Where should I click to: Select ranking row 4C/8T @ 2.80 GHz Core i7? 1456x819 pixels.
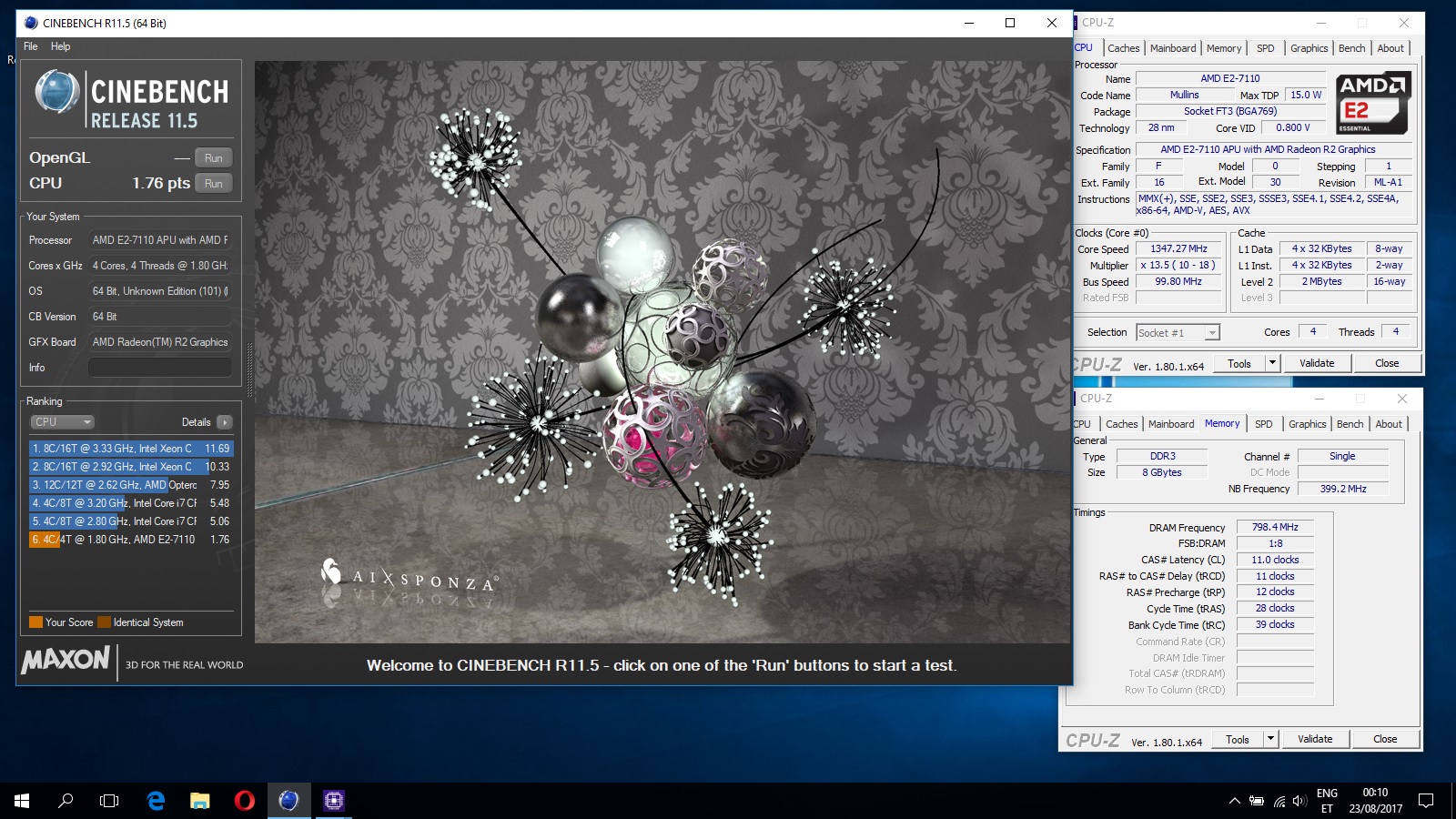click(x=131, y=521)
